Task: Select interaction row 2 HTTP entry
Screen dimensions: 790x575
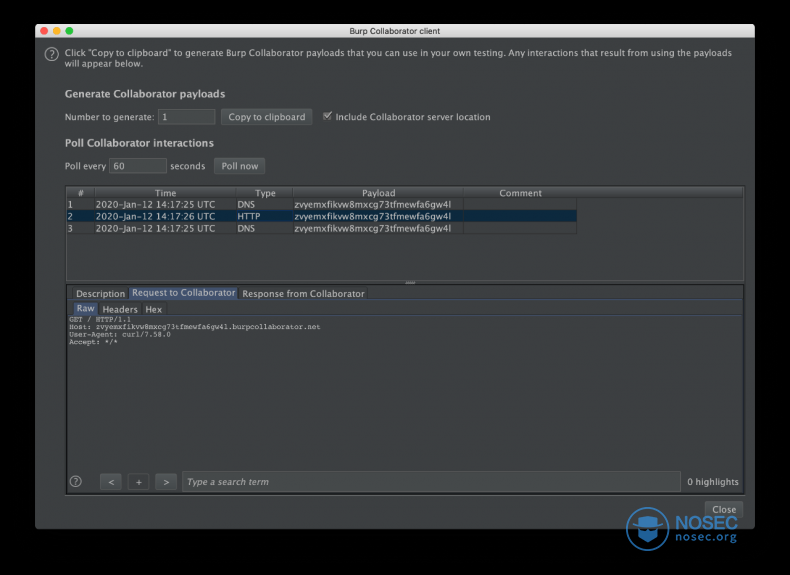Action: point(321,216)
